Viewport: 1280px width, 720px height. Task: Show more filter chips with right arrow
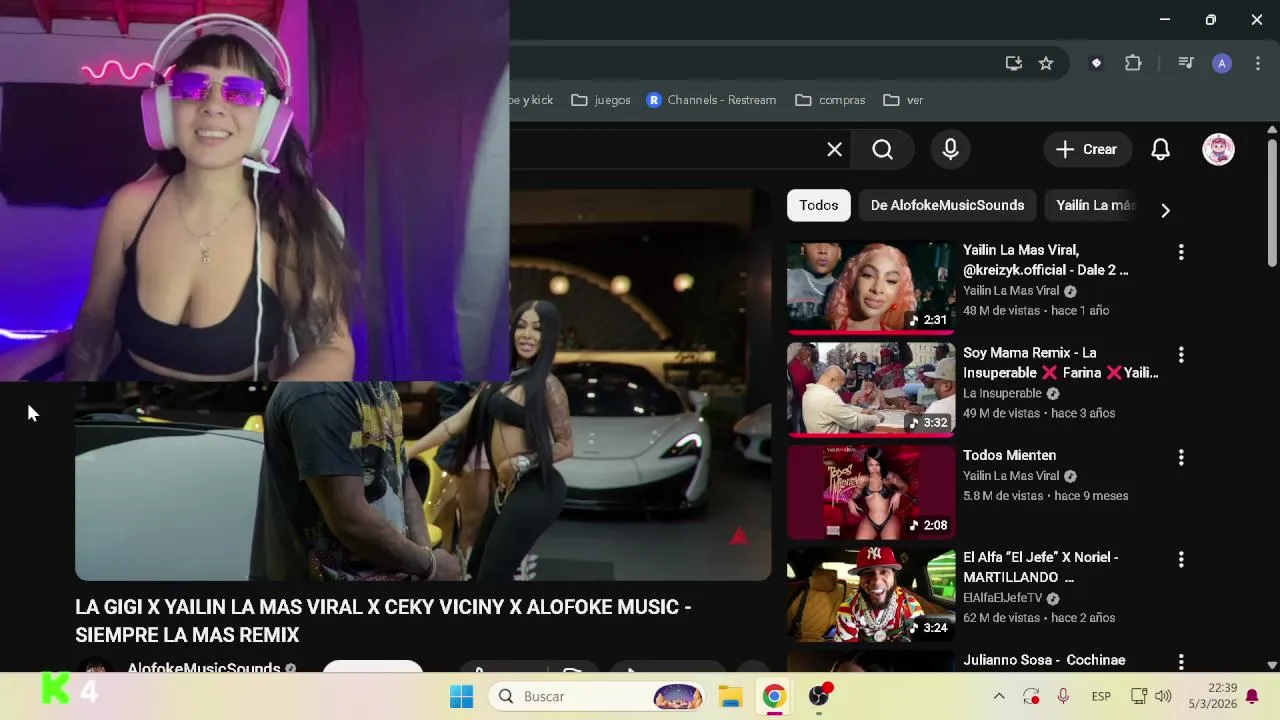click(1165, 210)
